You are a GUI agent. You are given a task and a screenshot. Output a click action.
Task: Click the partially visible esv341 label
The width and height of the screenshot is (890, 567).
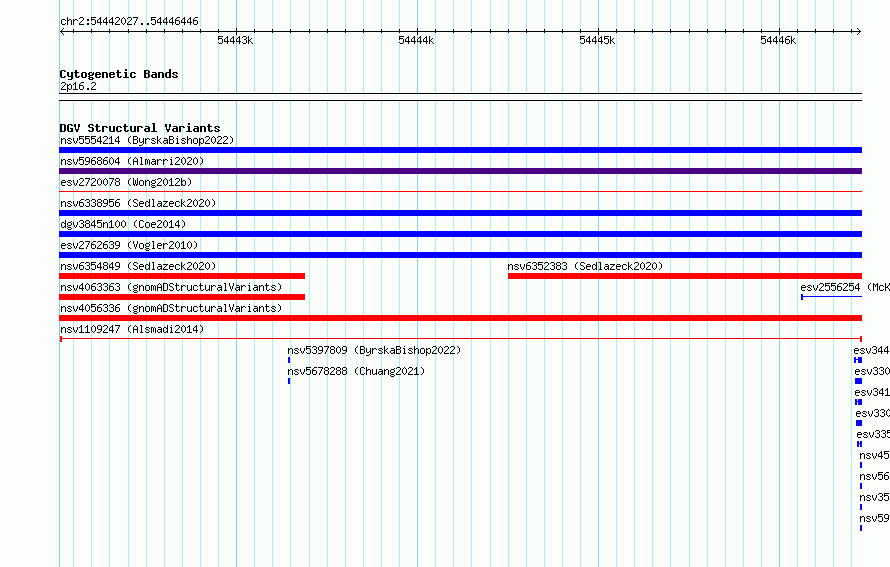click(x=872, y=392)
